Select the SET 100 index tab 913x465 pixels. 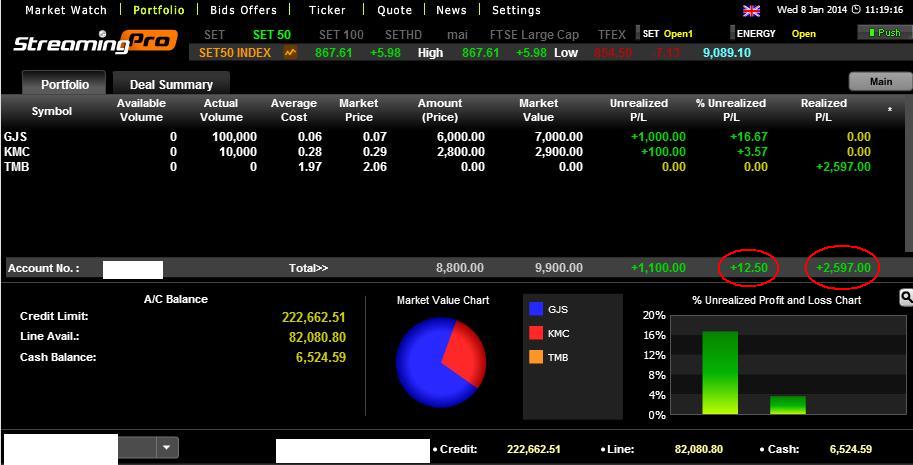tap(341, 34)
